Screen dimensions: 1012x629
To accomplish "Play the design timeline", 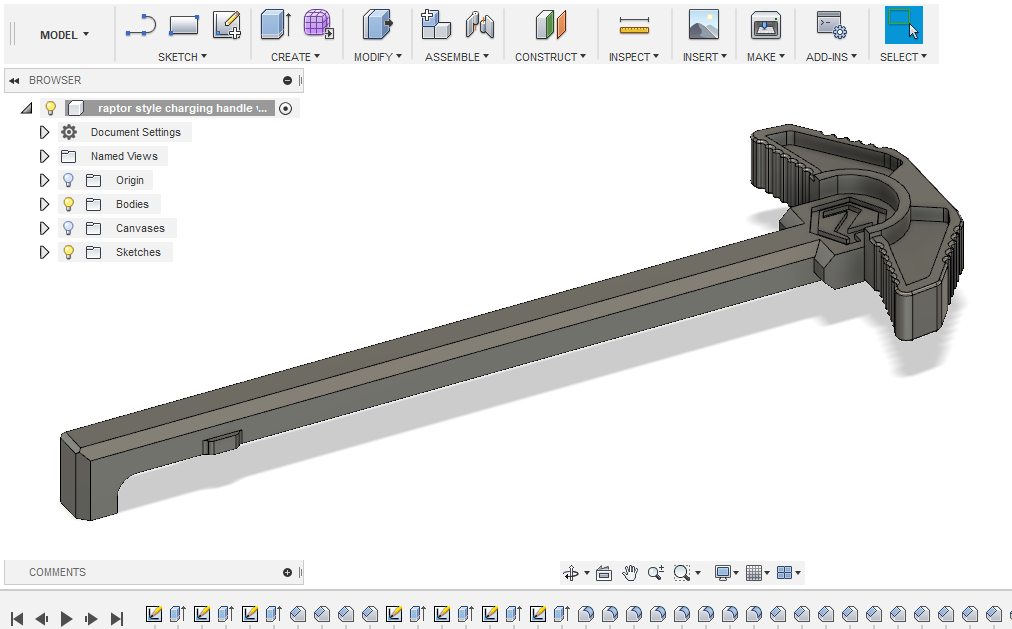I will click(66, 619).
